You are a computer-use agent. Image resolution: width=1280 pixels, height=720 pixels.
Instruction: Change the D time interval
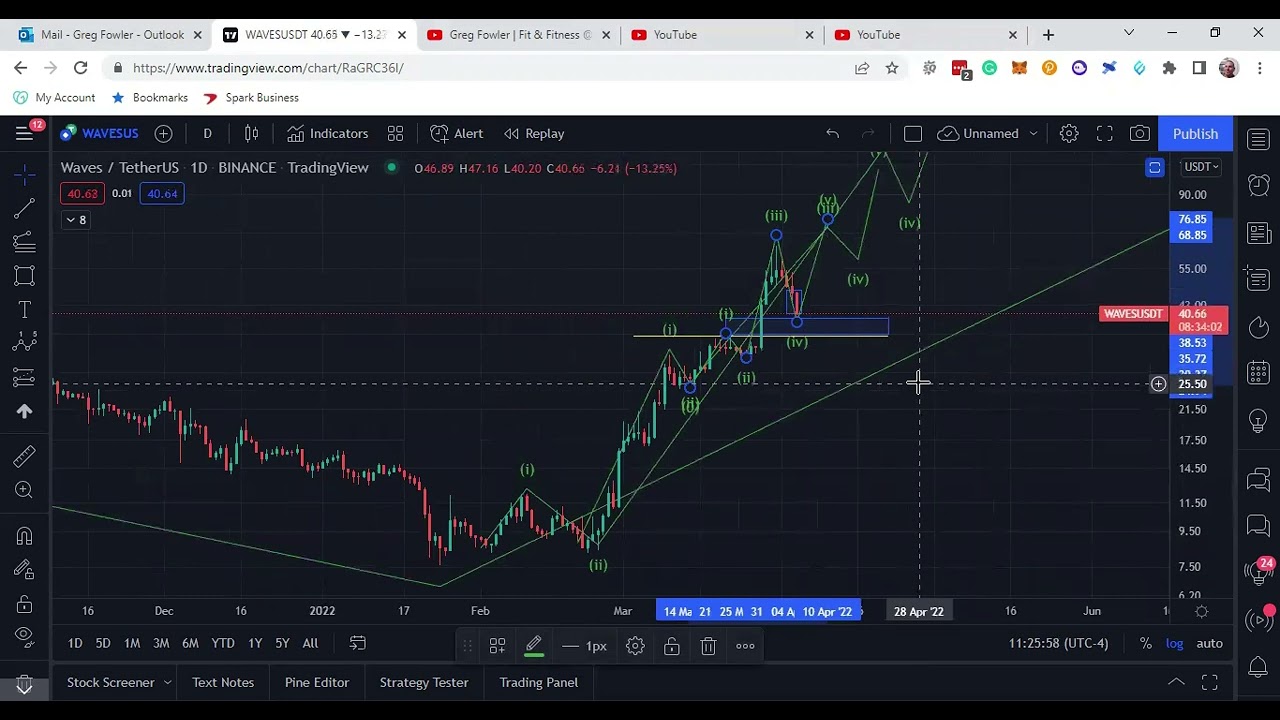point(207,133)
